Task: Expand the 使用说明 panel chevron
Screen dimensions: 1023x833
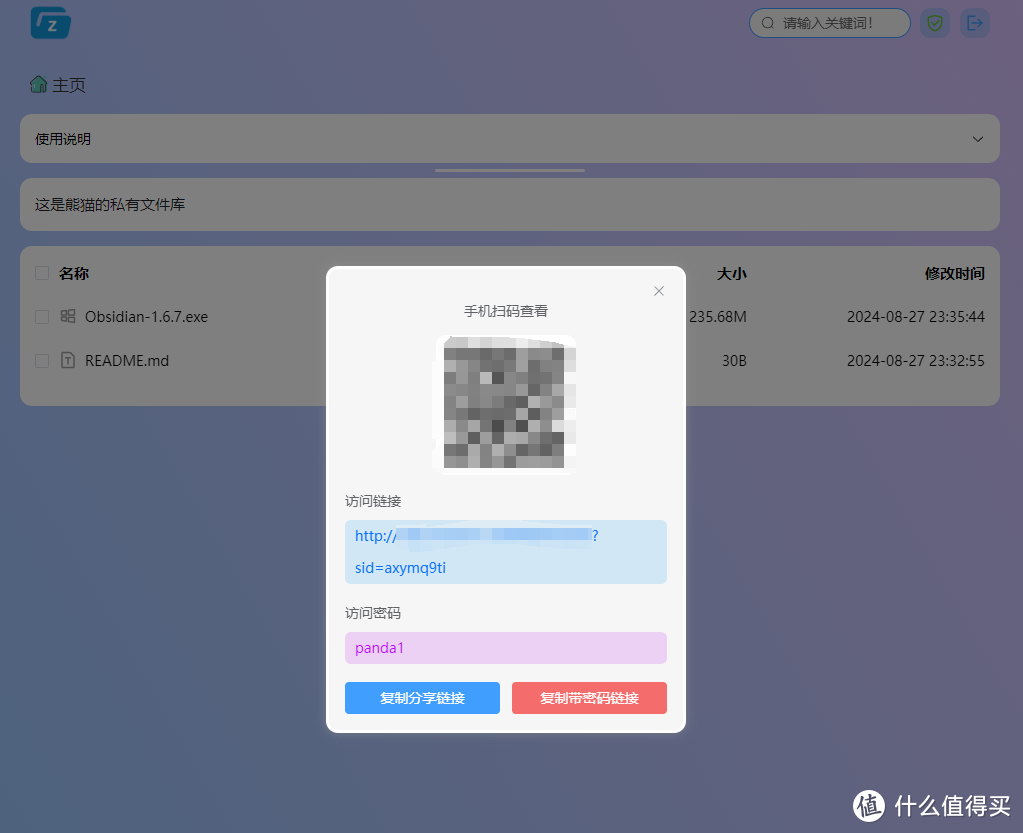Action: 977,139
